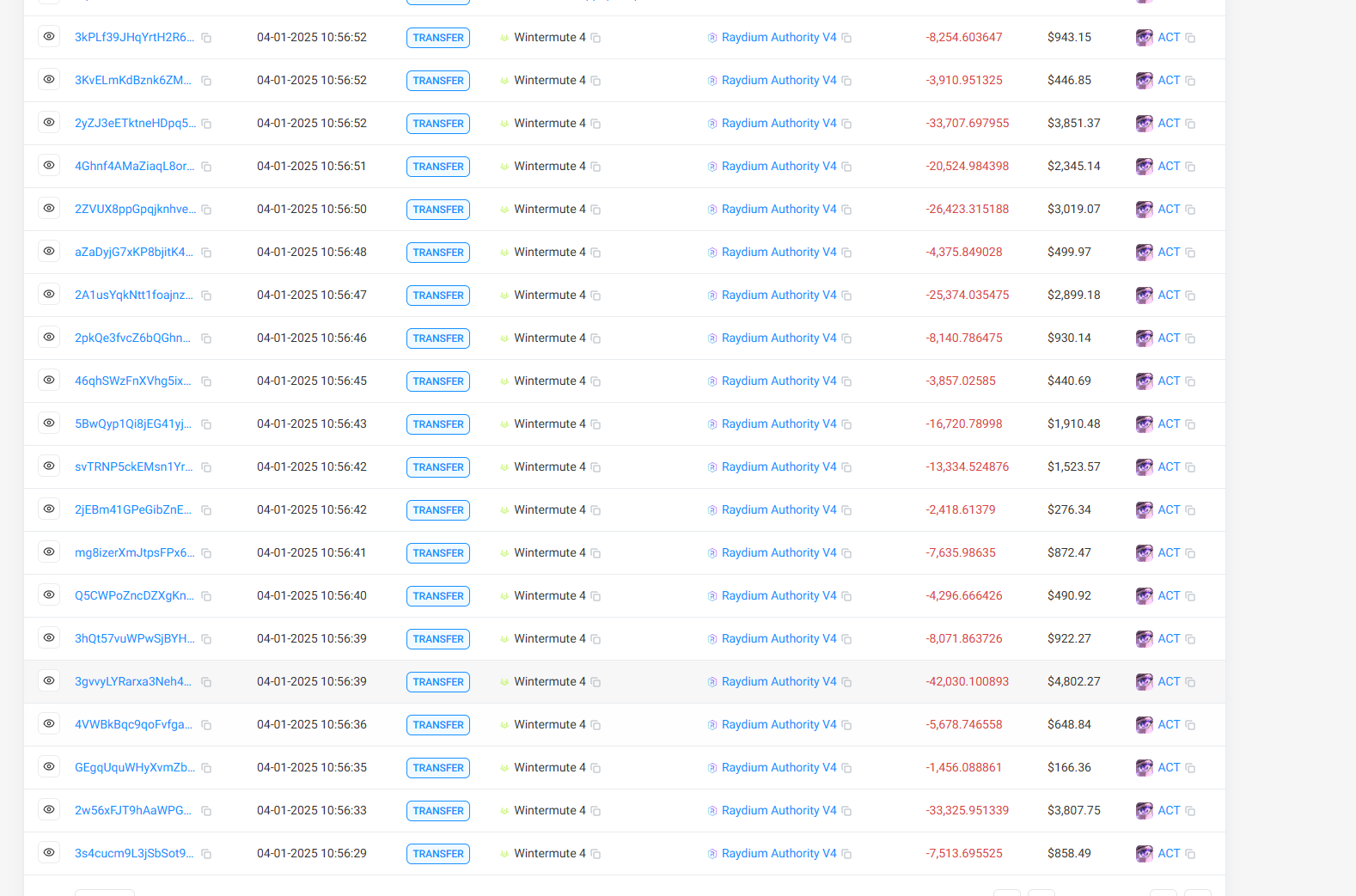Click Wintermute icon in the 10:56:33 row
Viewport: 1356px width, 896px height.
[x=504, y=811]
